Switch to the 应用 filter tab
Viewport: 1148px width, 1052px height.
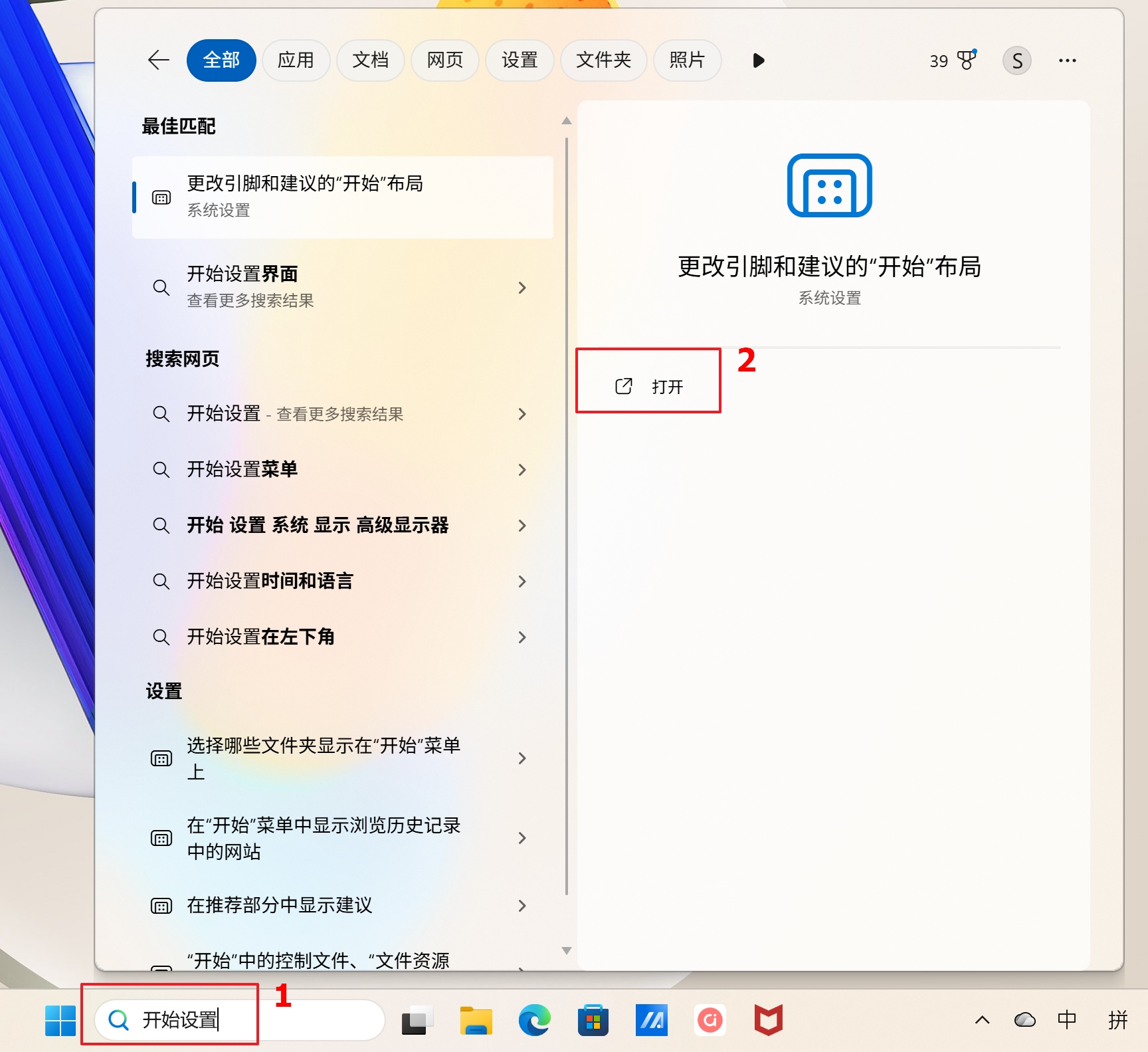pyautogui.click(x=296, y=60)
